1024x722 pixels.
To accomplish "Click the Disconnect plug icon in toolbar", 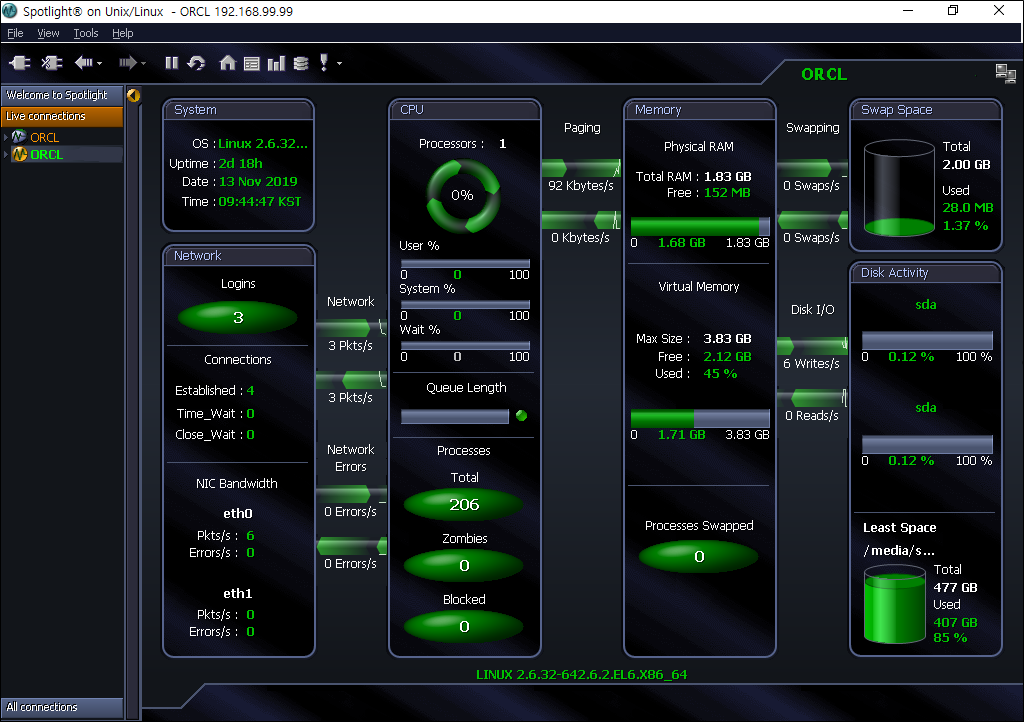I will (52, 63).
